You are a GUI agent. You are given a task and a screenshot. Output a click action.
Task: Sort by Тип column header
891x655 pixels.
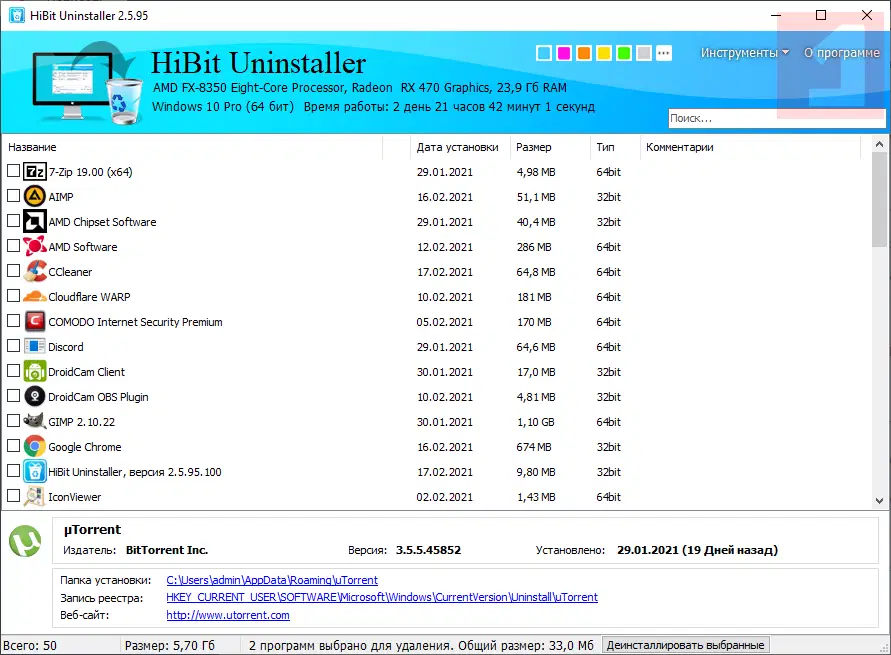click(615, 147)
